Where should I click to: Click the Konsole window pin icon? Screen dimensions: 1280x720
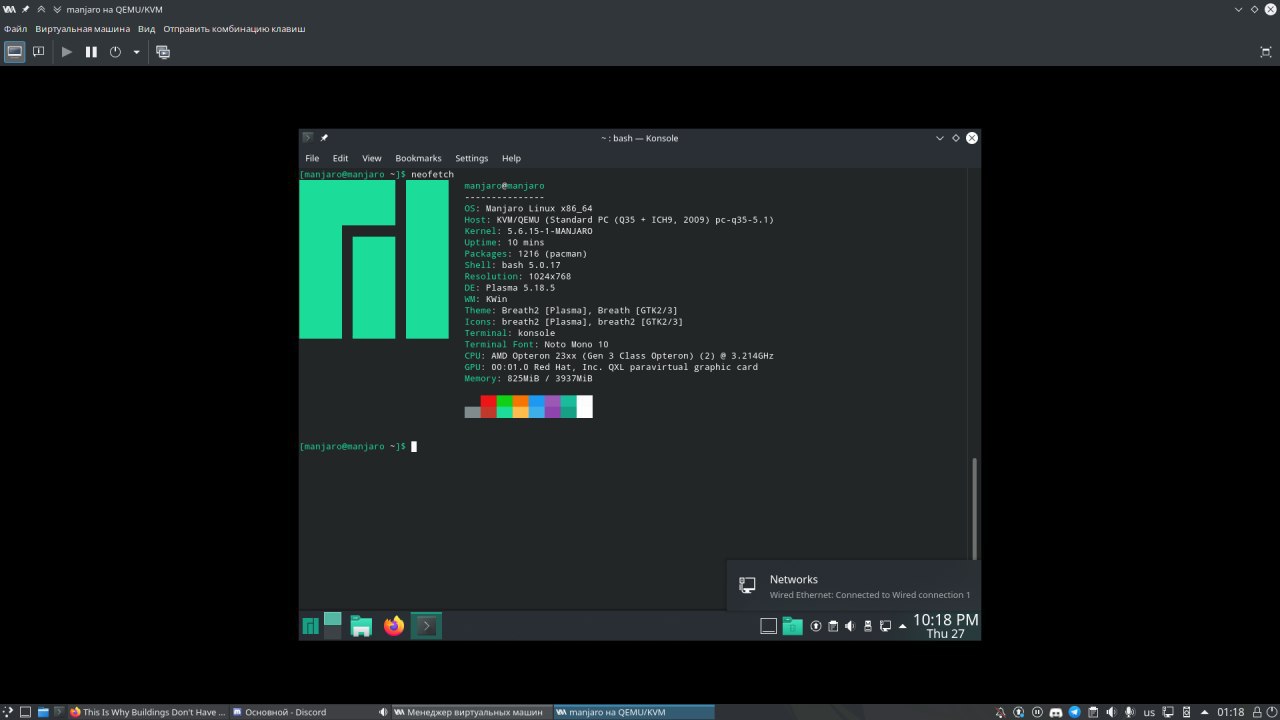(x=324, y=138)
